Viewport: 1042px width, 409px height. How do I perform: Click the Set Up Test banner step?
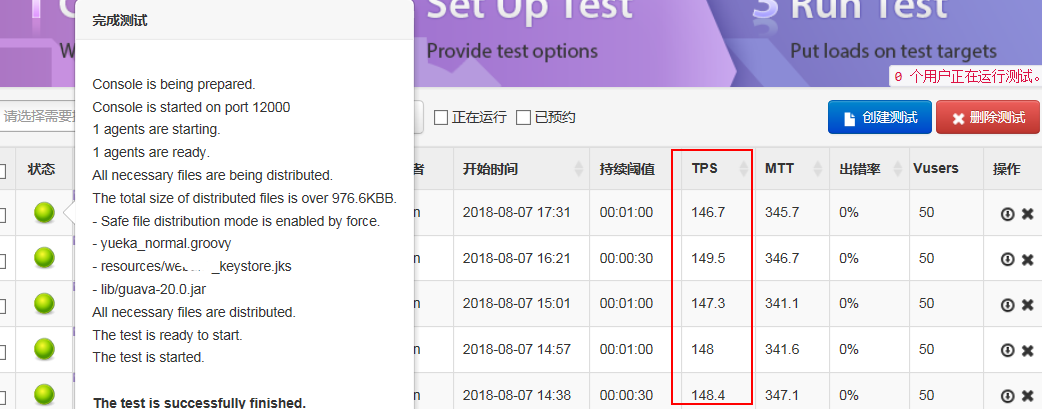tap(528, 30)
